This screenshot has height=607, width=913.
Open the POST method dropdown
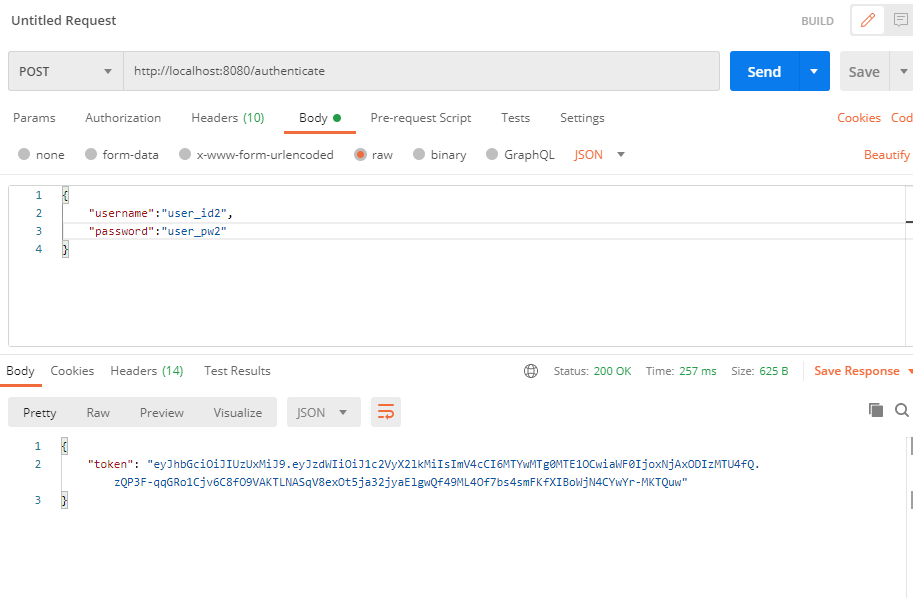coord(66,71)
